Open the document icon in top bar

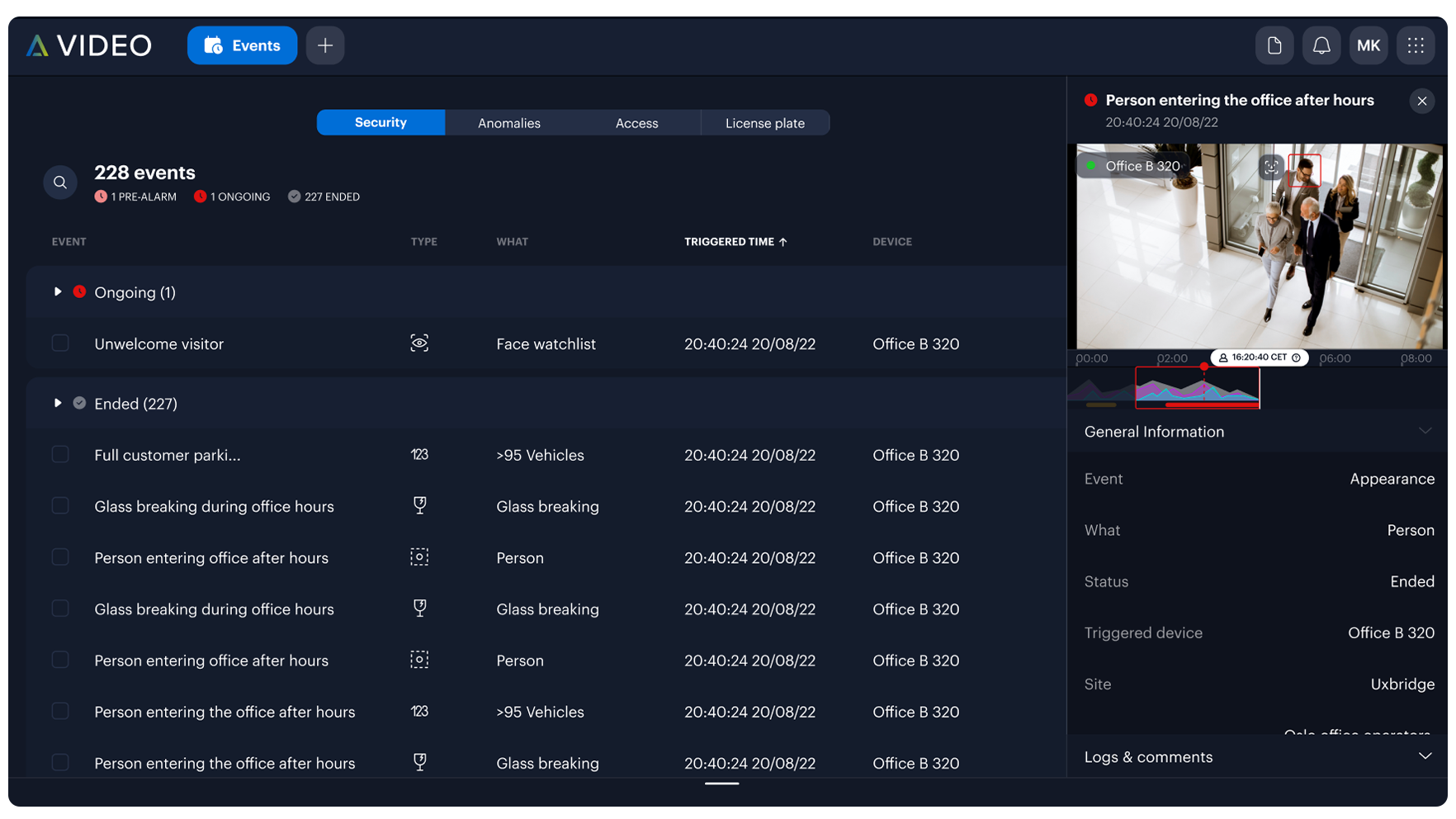coord(1274,45)
